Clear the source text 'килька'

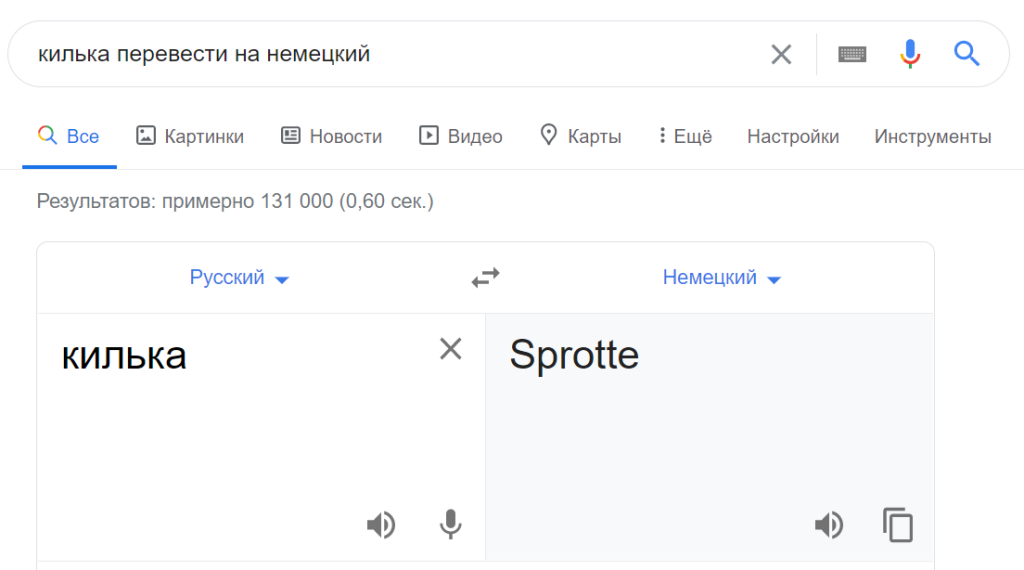point(451,348)
